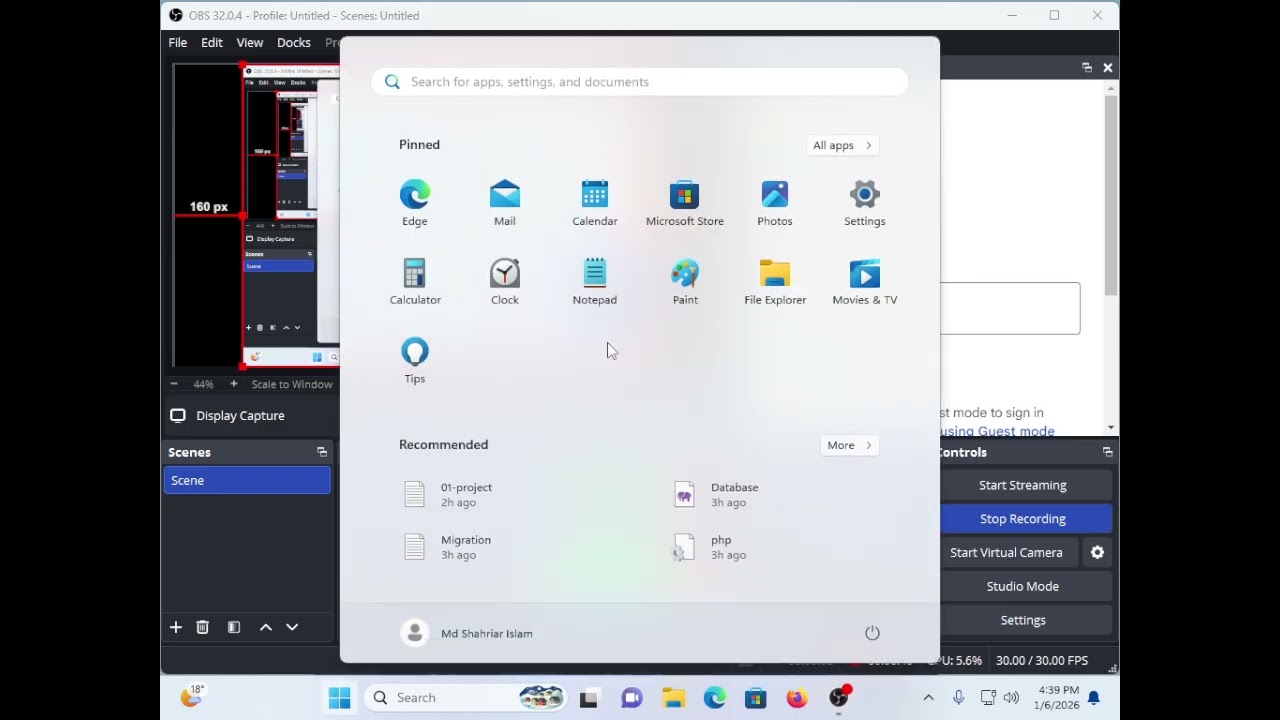Open the notification bell in system tray
This screenshot has height=720, width=1280.
click(1094, 698)
